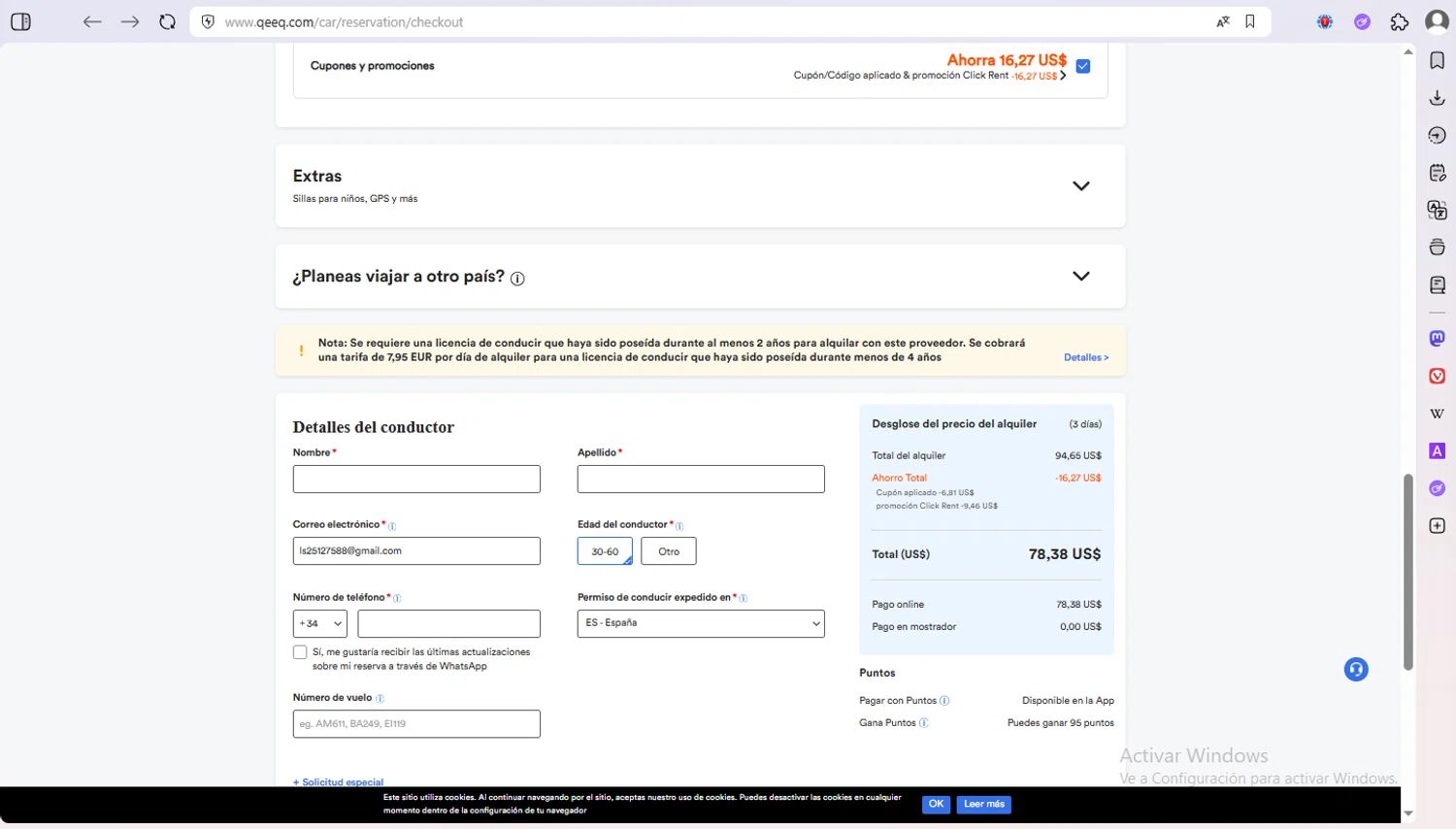The width and height of the screenshot is (1456, 829).
Task: Click info icon next to Pagar con Puntos
Action: point(944,700)
